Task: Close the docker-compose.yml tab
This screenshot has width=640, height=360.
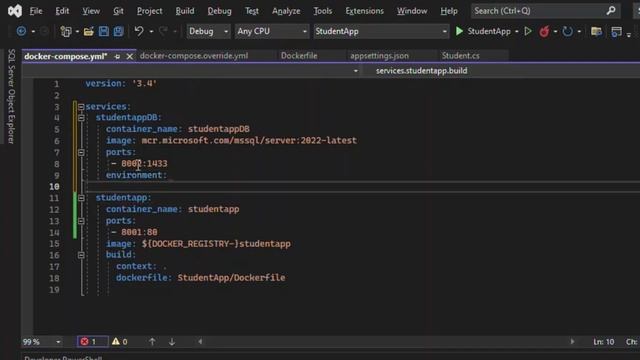Action: [129, 56]
